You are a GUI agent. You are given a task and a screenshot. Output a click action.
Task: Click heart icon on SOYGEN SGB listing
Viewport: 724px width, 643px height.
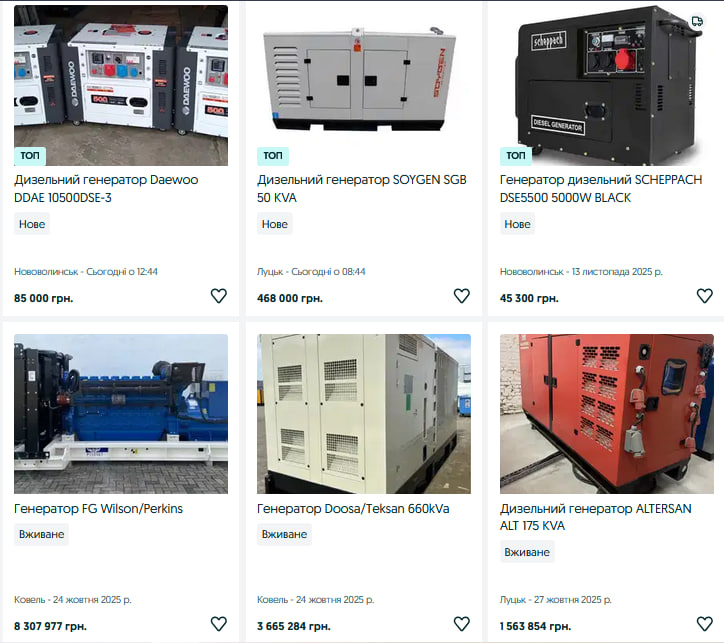(x=462, y=296)
